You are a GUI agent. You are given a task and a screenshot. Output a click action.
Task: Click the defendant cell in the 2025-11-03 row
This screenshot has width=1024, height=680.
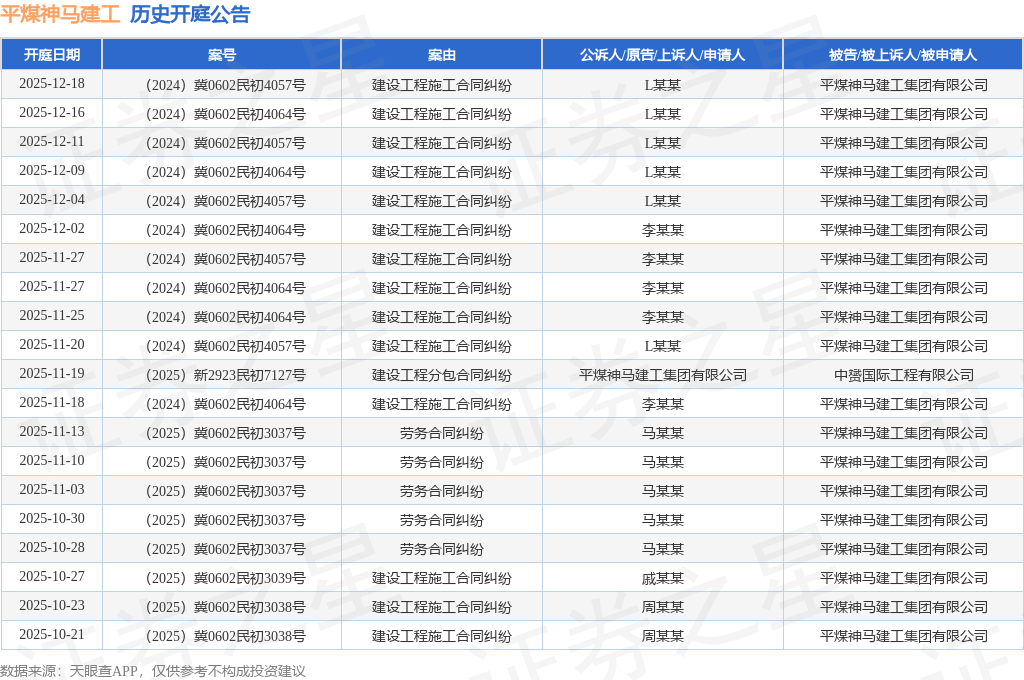[x=904, y=491]
